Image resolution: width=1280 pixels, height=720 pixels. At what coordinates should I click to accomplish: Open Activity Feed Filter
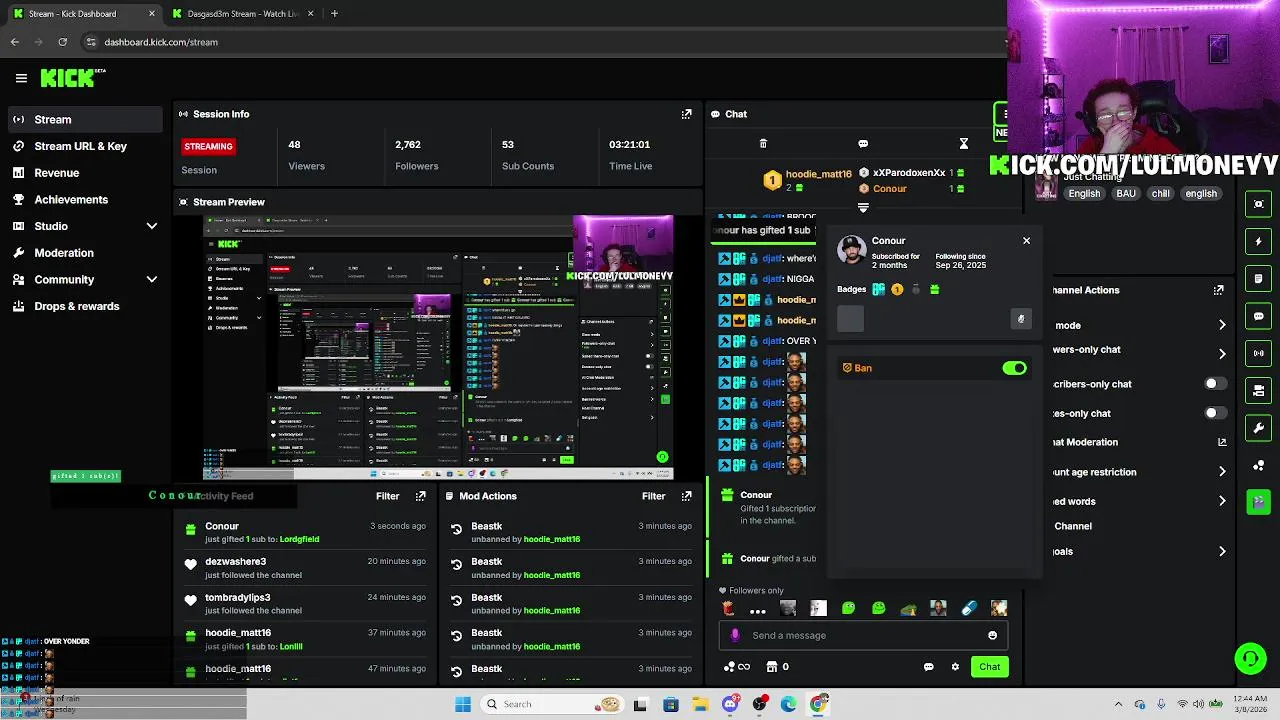tap(387, 496)
